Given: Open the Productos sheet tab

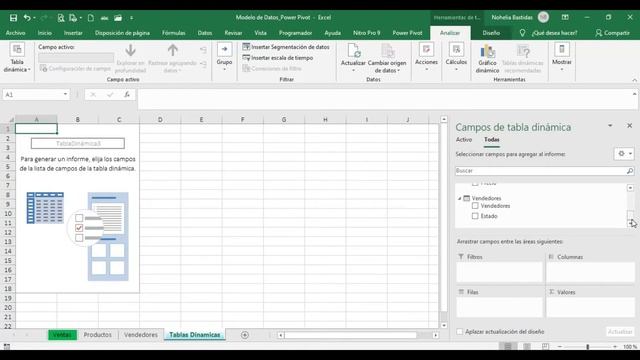Looking at the screenshot, I should 98,335.
